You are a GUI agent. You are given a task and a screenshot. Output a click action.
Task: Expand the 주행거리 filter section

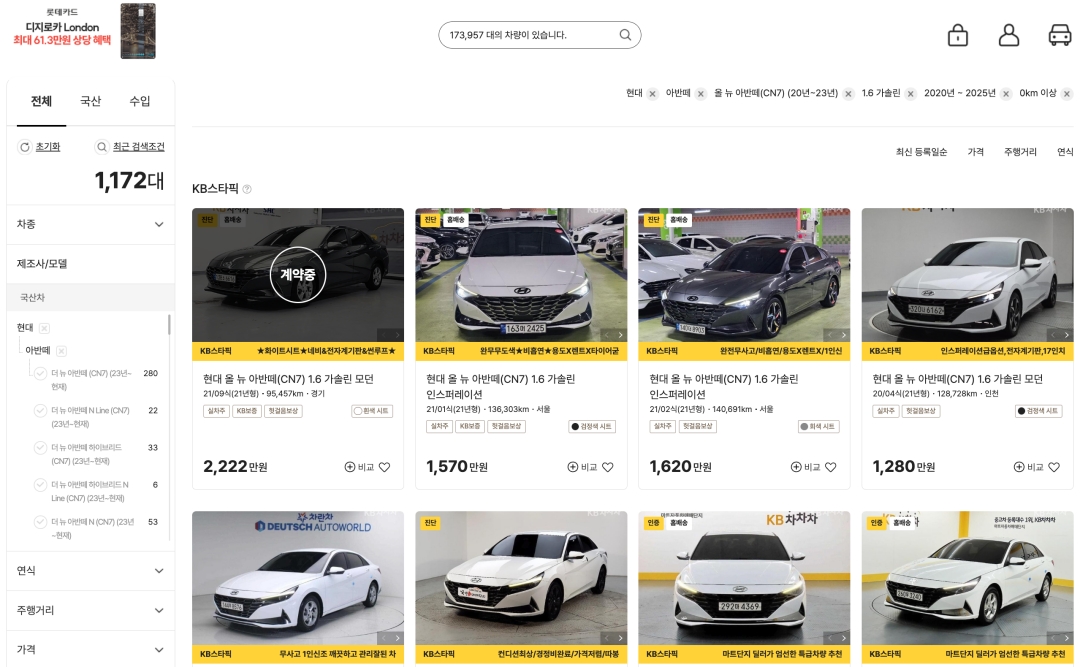pyautogui.click(x=90, y=610)
